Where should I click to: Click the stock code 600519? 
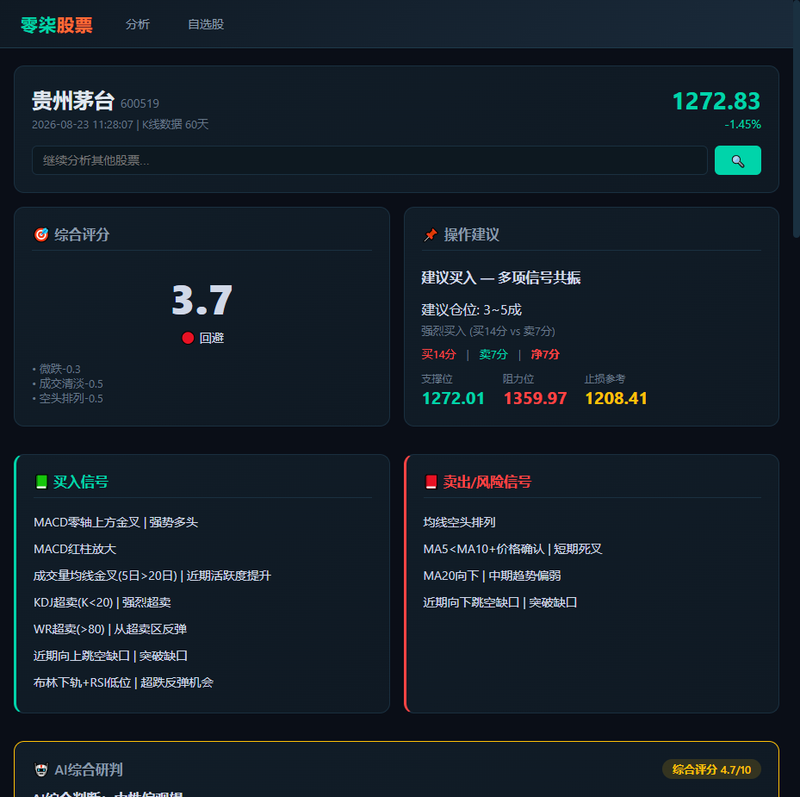(x=140, y=104)
